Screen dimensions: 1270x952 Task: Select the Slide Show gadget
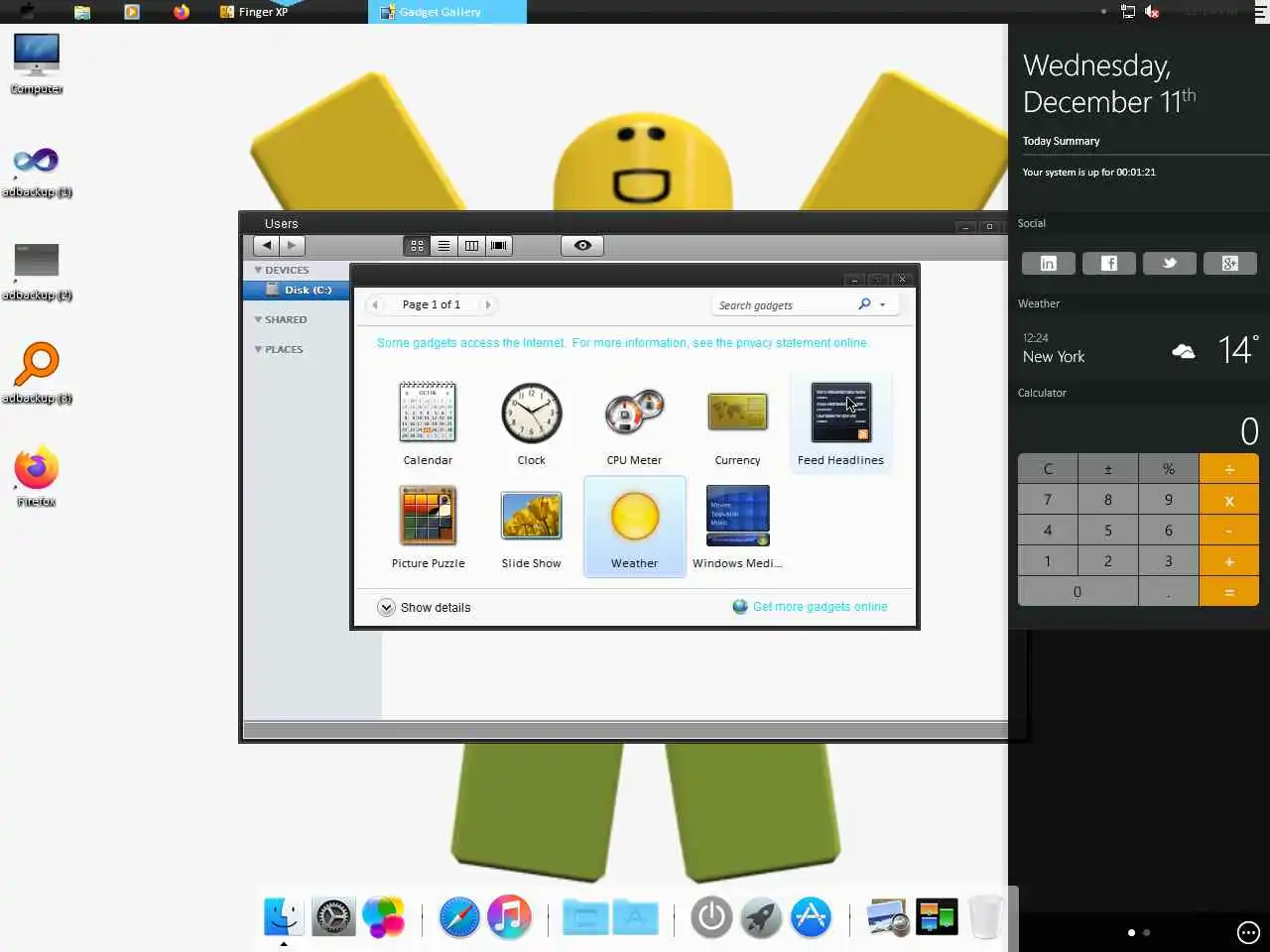[x=531, y=527]
